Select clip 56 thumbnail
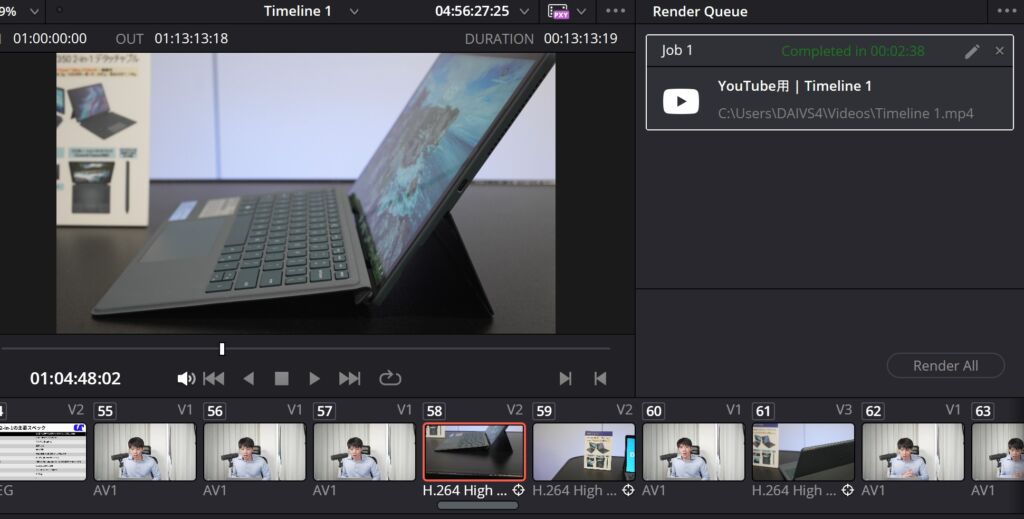Screen dimensions: 1024x519 (x=254, y=452)
